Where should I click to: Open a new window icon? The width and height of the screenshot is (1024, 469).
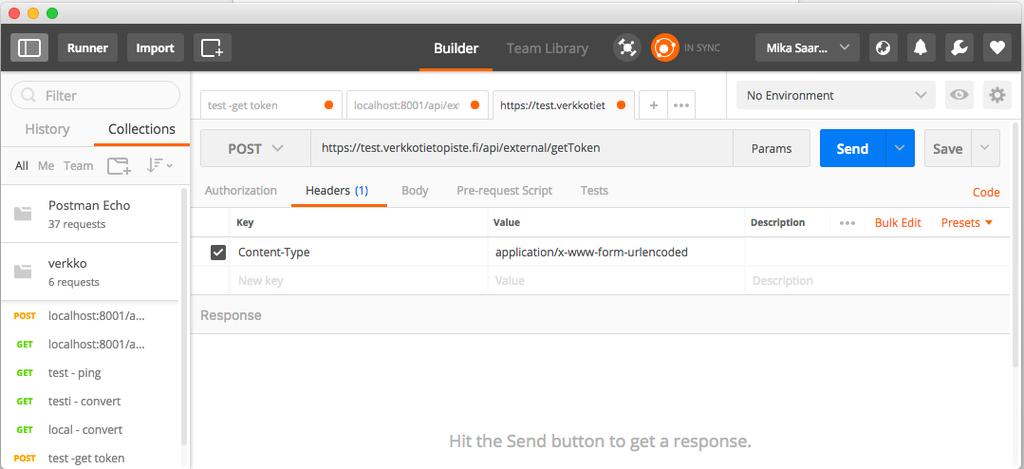(212, 48)
